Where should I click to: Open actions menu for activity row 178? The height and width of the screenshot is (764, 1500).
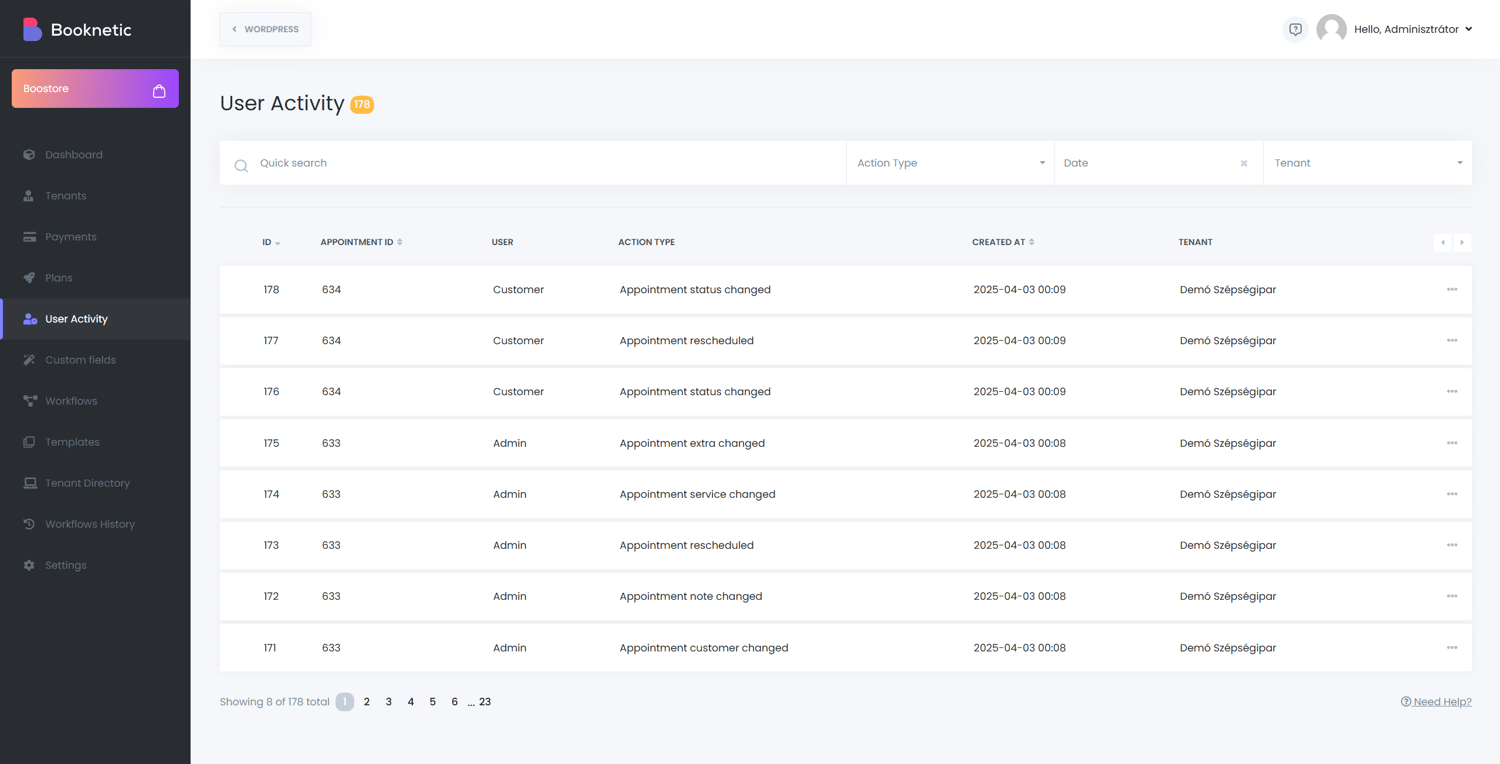click(1452, 290)
